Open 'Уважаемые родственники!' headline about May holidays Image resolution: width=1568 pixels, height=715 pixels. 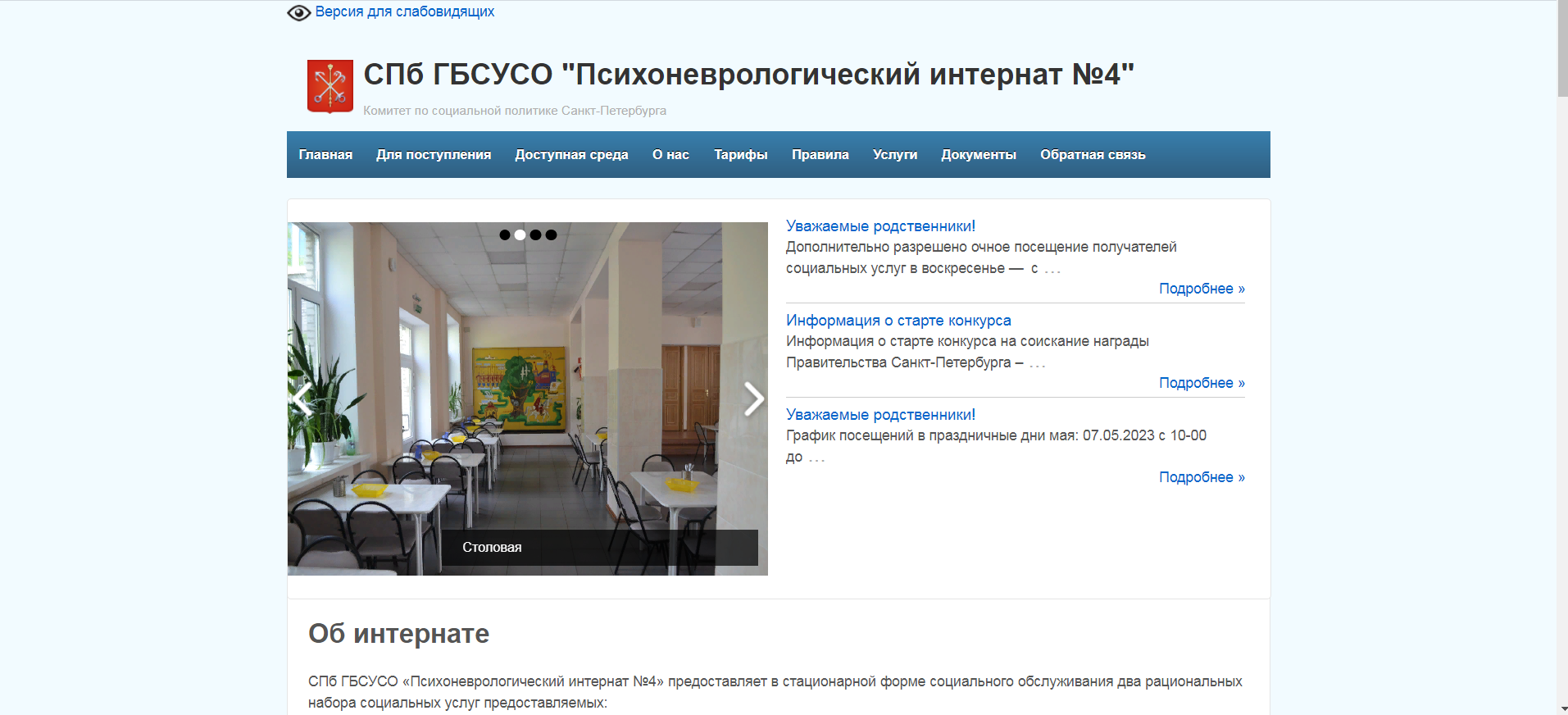(x=880, y=415)
